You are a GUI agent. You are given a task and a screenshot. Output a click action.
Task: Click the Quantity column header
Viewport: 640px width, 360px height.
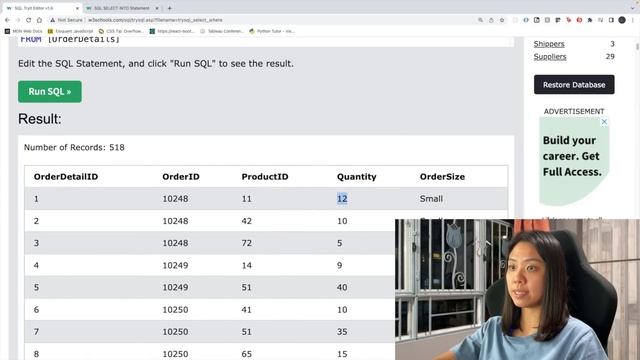(x=356, y=177)
